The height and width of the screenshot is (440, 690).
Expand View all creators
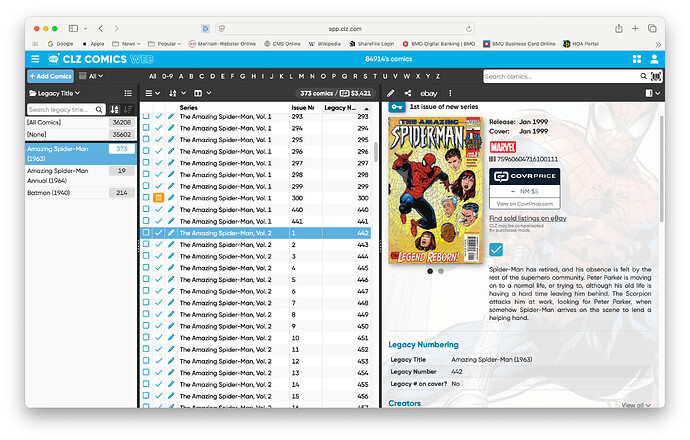coord(636,405)
